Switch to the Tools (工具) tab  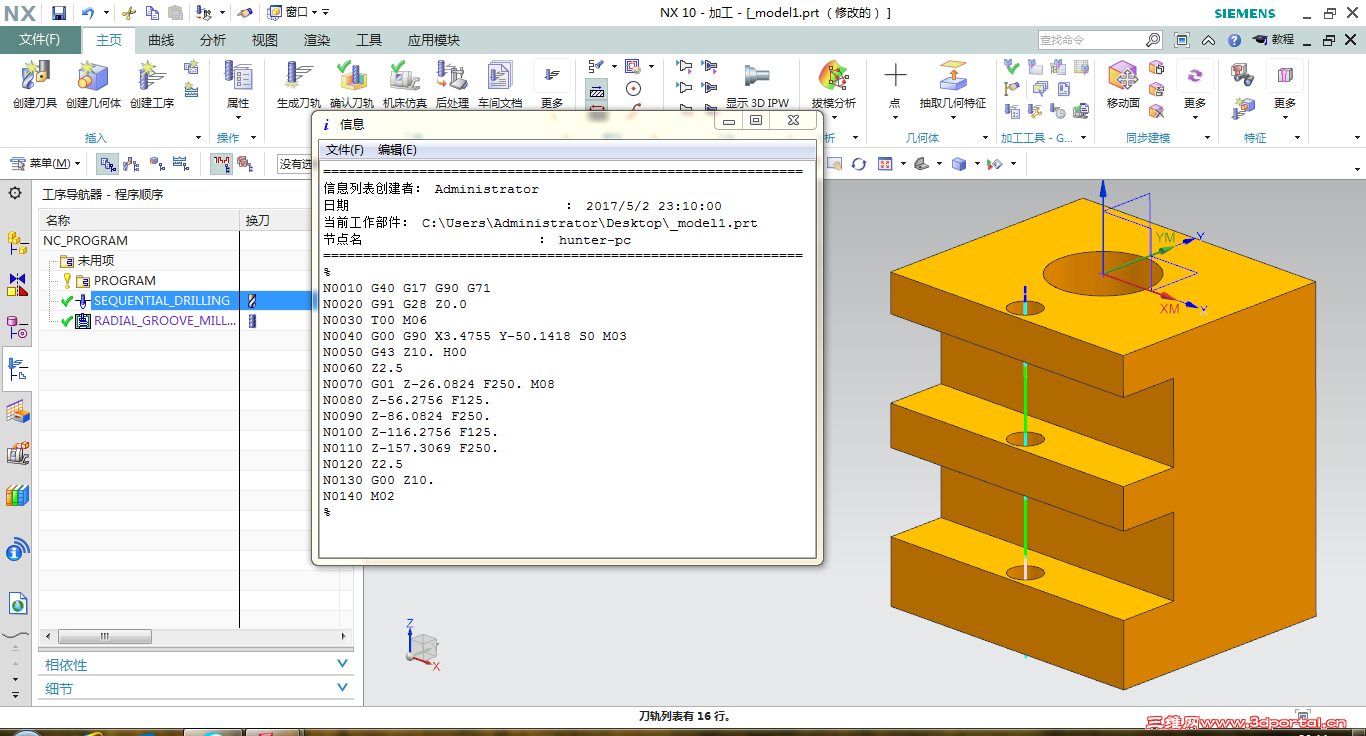point(369,40)
